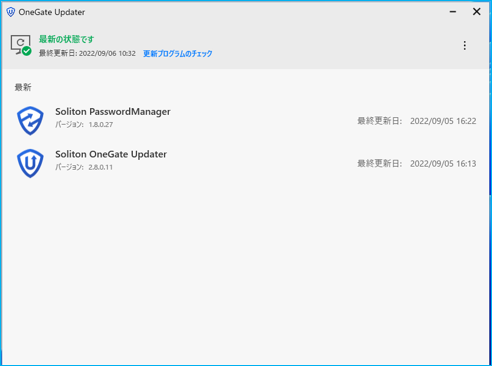Click the OneGate Updater shield icon in the title bar
The height and width of the screenshot is (366, 492).
point(11,12)
